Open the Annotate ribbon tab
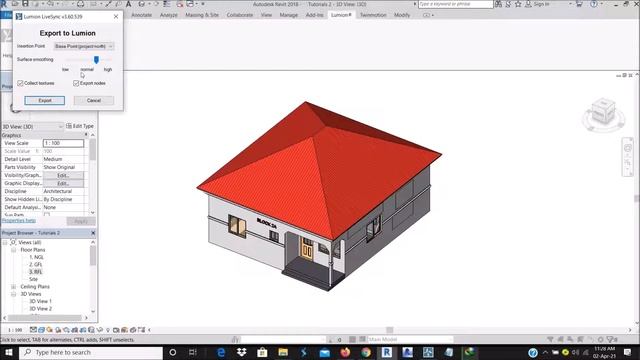Image resolution: width=640 pixels, height=360 pixels. [x=142, y=15]
